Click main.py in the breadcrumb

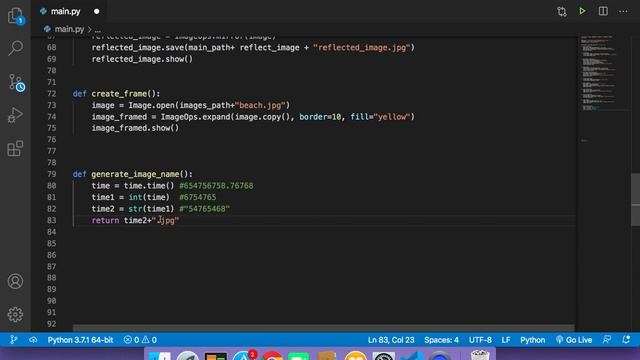(x=69, y=29)
